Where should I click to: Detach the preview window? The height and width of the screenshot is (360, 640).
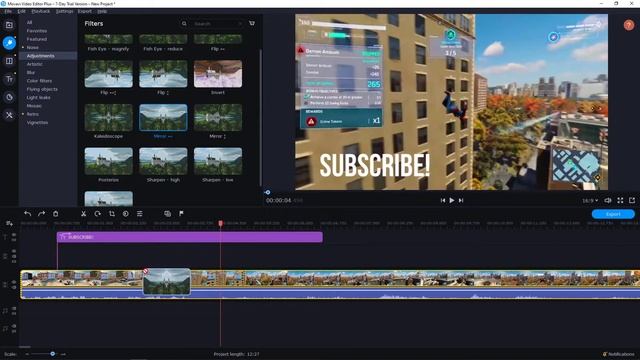click(632, 200)
